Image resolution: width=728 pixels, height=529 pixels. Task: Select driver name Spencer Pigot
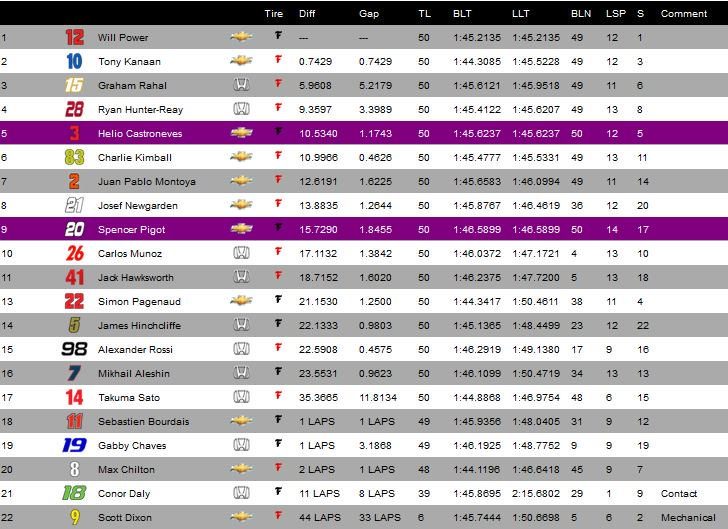tap(131, 229)
